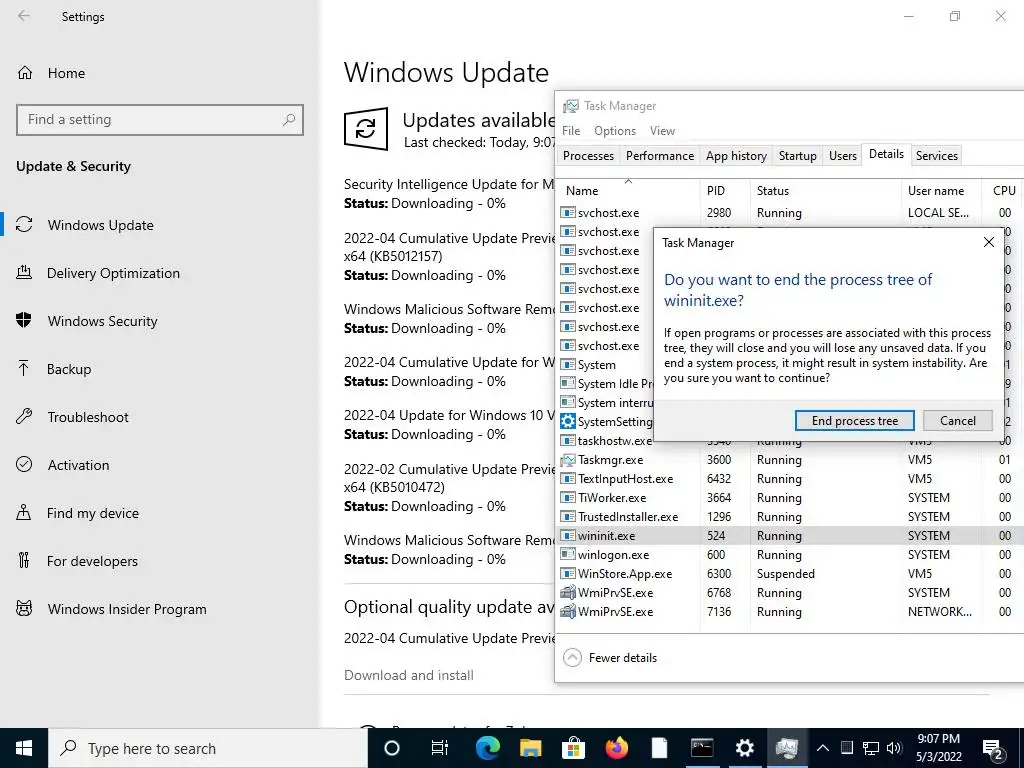
Task: Switch to the Performance tab
Action: tap(660, 155)
